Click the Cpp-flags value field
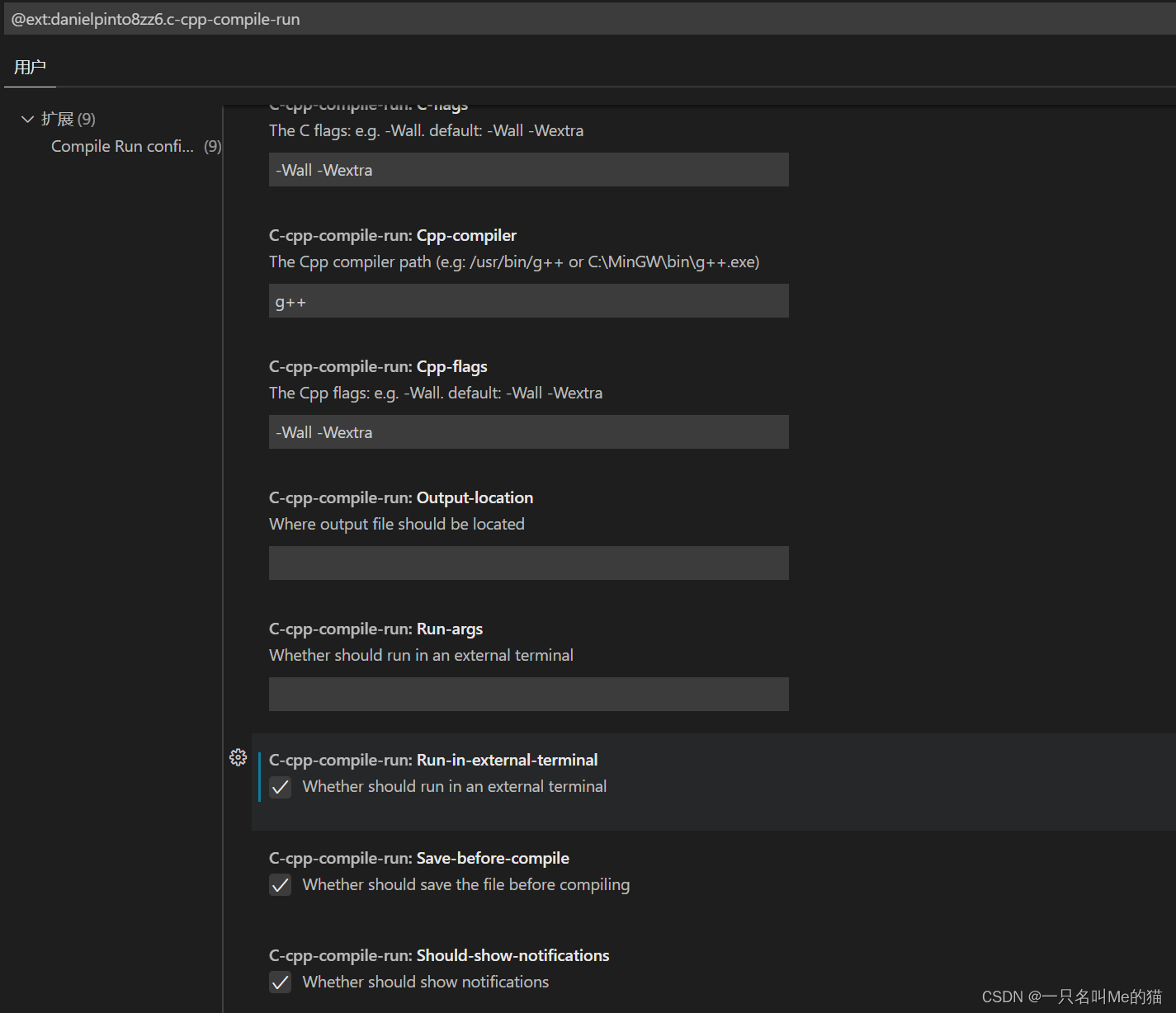 click(x=528, y=431)
